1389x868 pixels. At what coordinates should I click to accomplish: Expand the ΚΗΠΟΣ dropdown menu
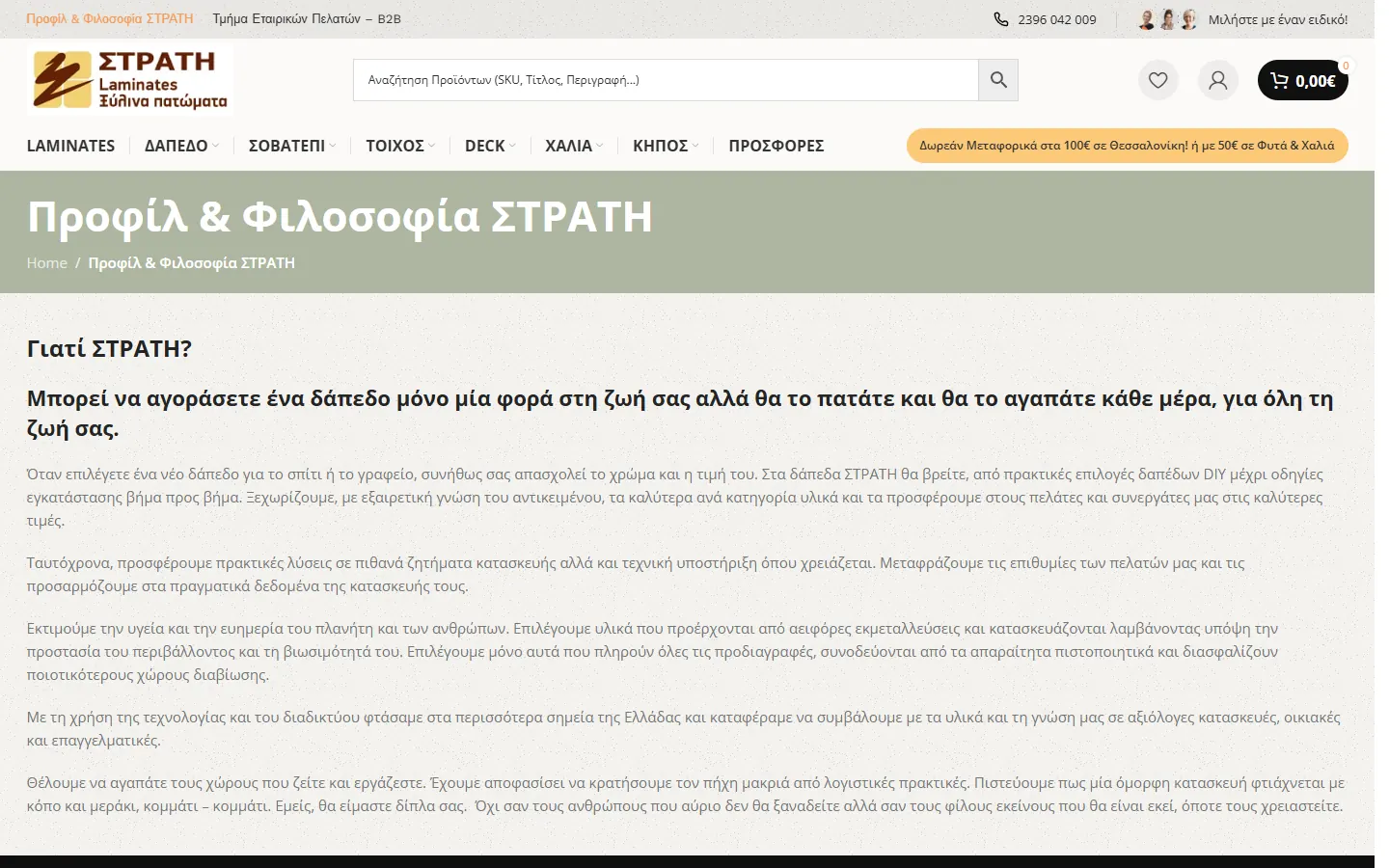[x=666, y=146]
